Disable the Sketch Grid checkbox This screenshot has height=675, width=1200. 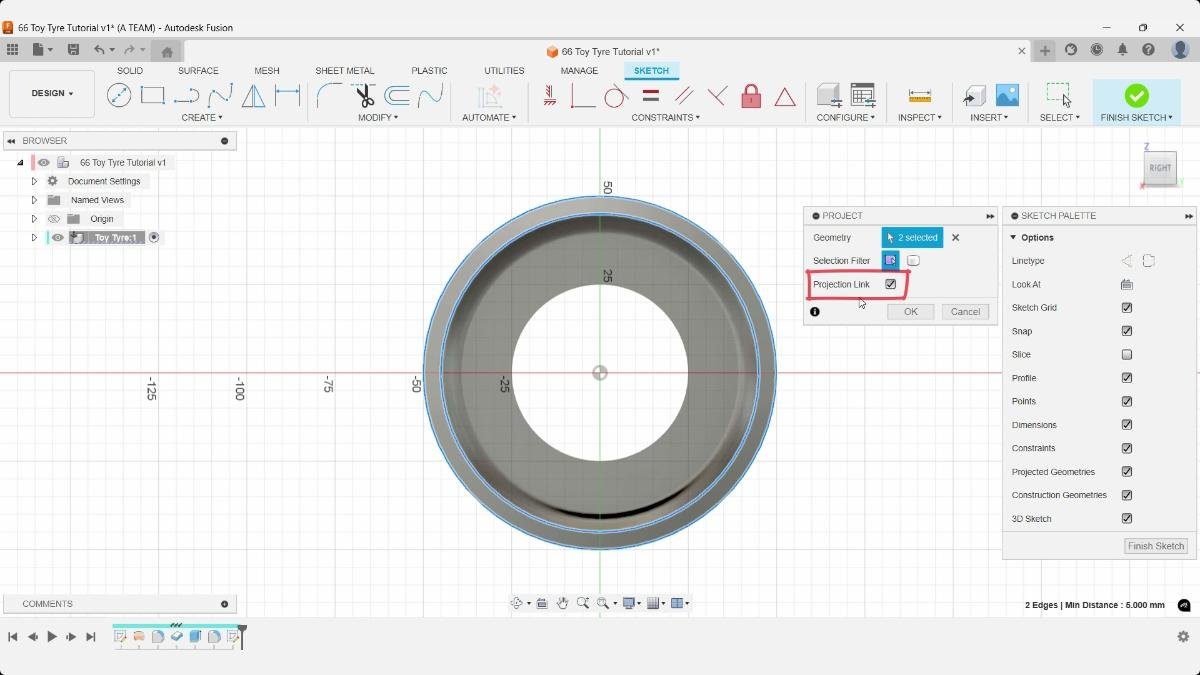[1127, 308]
